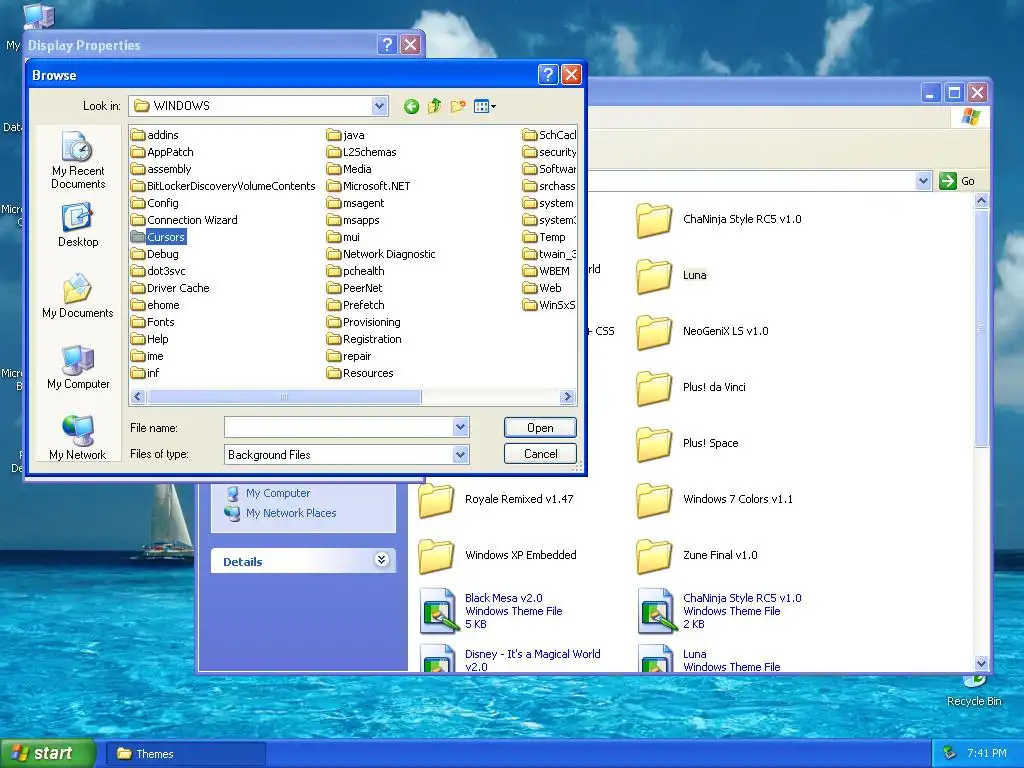1024x768 pixels.
Task: Expand Files of type Background Files dropdown
Action: [x=460, y=455]
